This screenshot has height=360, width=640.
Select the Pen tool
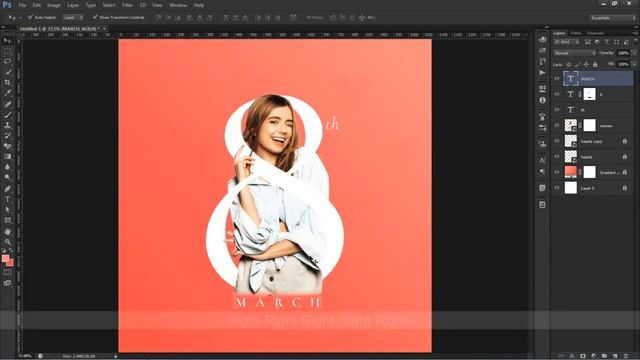coord(7,189)
